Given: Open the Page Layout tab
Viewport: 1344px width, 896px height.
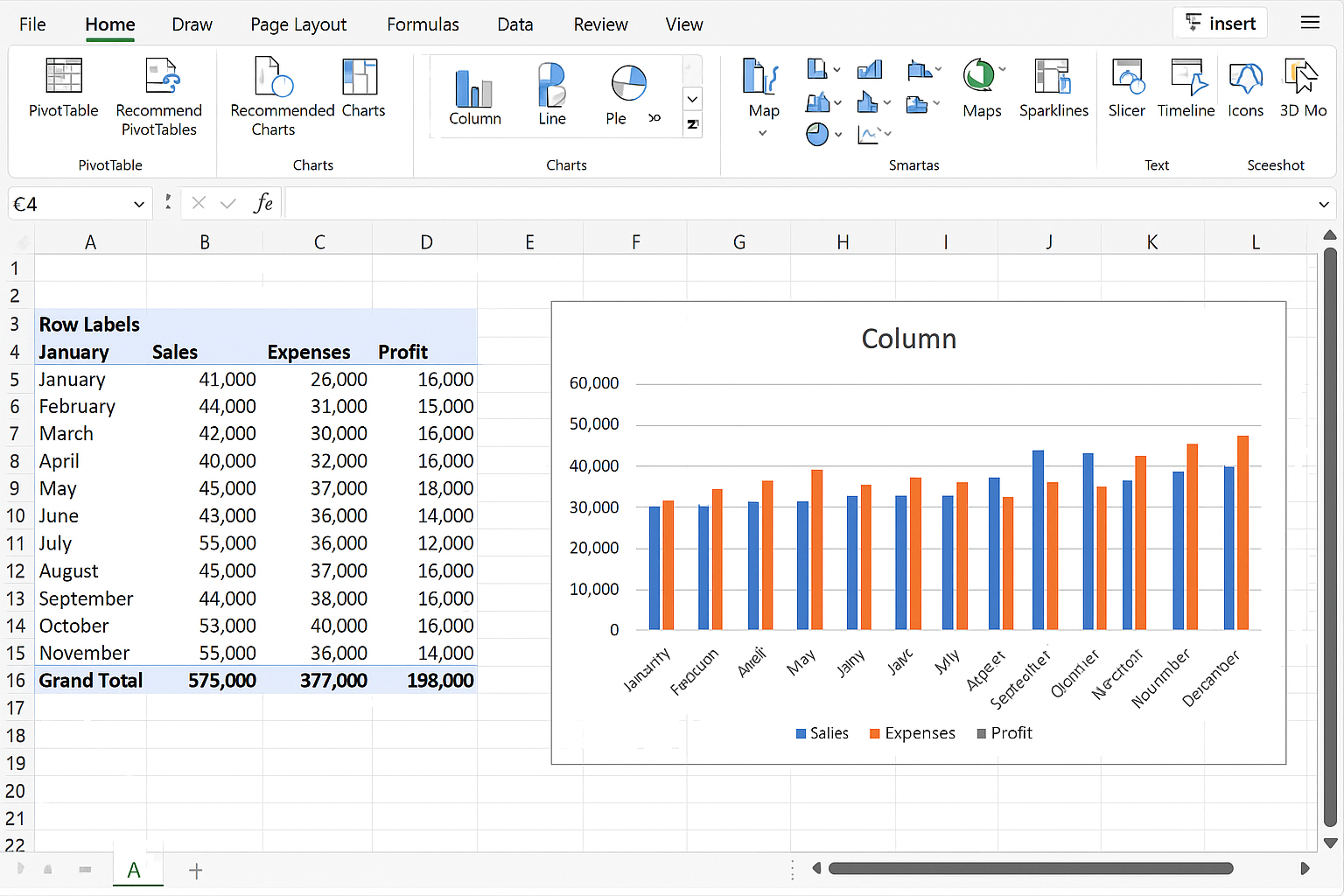Looking at the screenshot, I should tap(298, 24).
